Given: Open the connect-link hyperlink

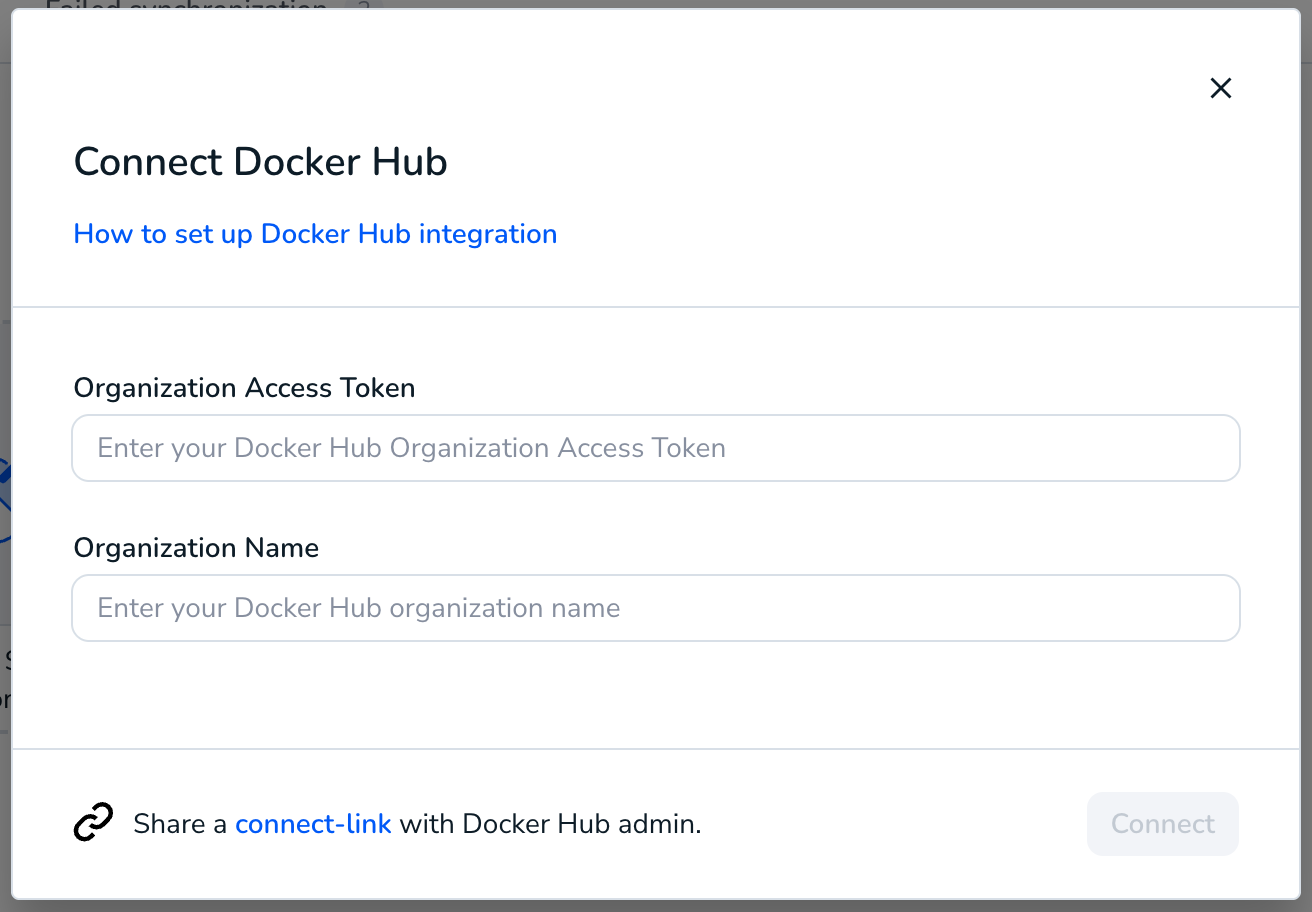Looking at the screenshot, I should click(313, 824).
